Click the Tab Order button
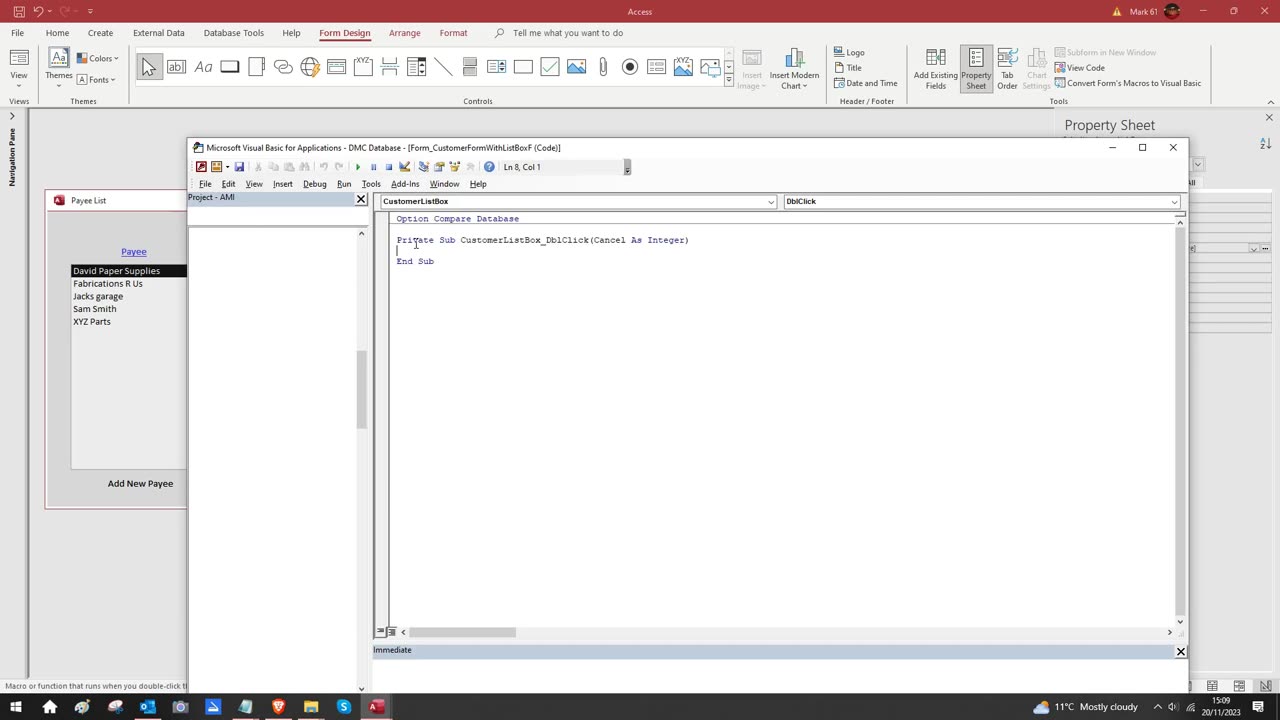Image resolution: width=1280 pixels, height=720 pixels. pos(1007,69)
